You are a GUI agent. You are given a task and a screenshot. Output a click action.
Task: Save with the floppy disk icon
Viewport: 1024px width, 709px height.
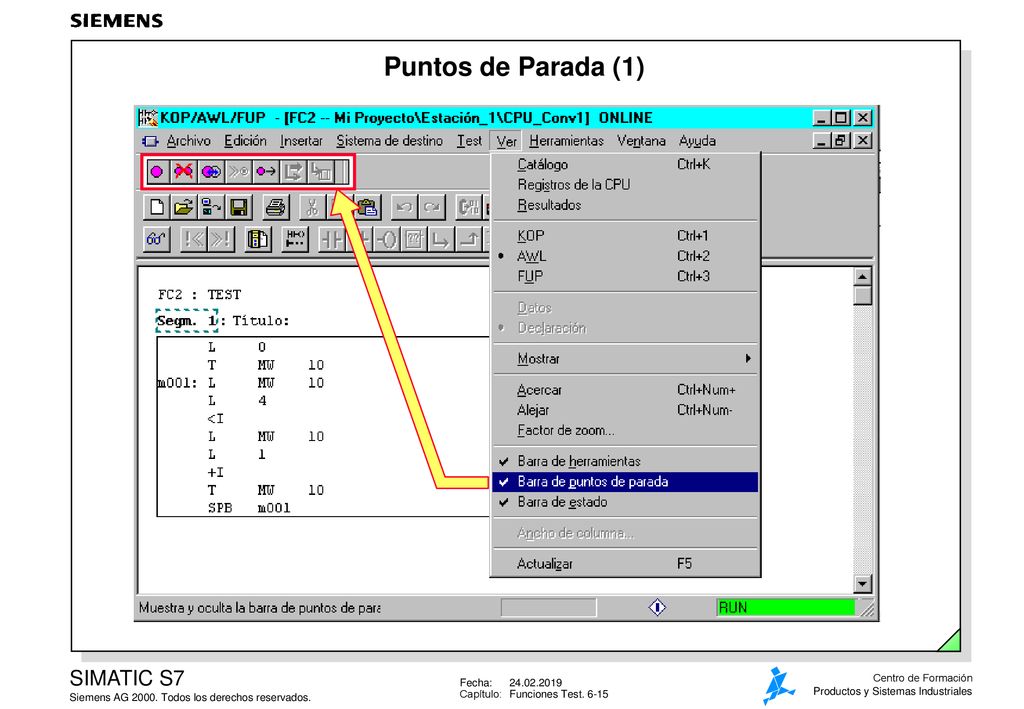pyautogui.click(x=238, y=208)
